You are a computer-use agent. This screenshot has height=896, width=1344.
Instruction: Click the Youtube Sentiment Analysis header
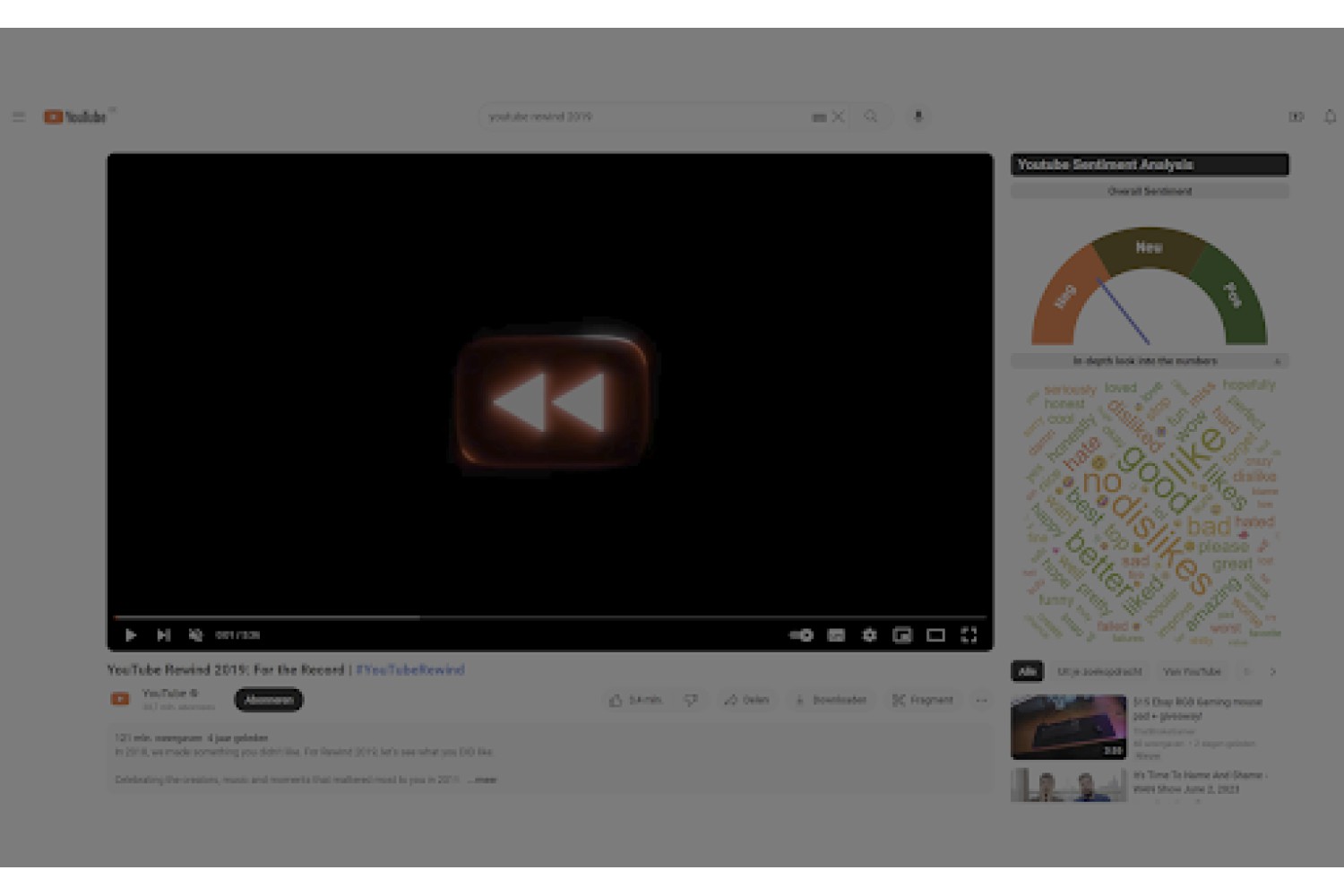click(1150, 164)
